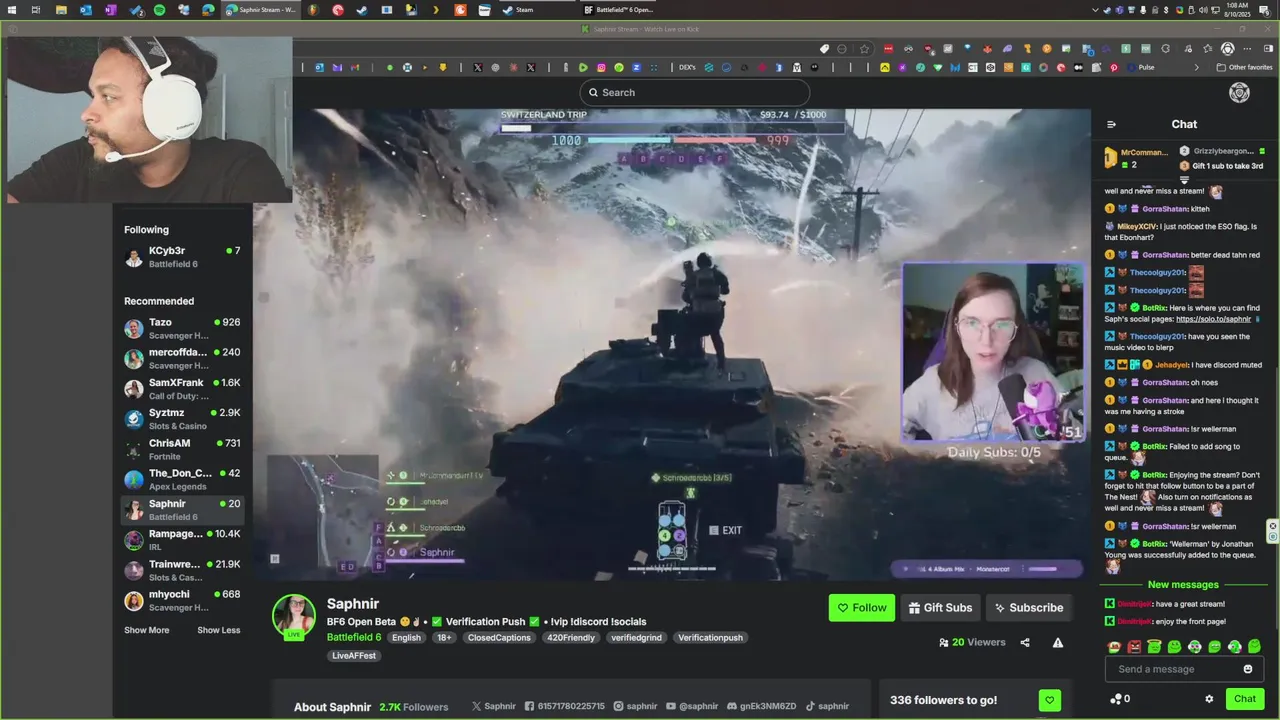
Task: Jump to the New messages divider in chat
Action: pyautogui.click(x=1183, y=585)
